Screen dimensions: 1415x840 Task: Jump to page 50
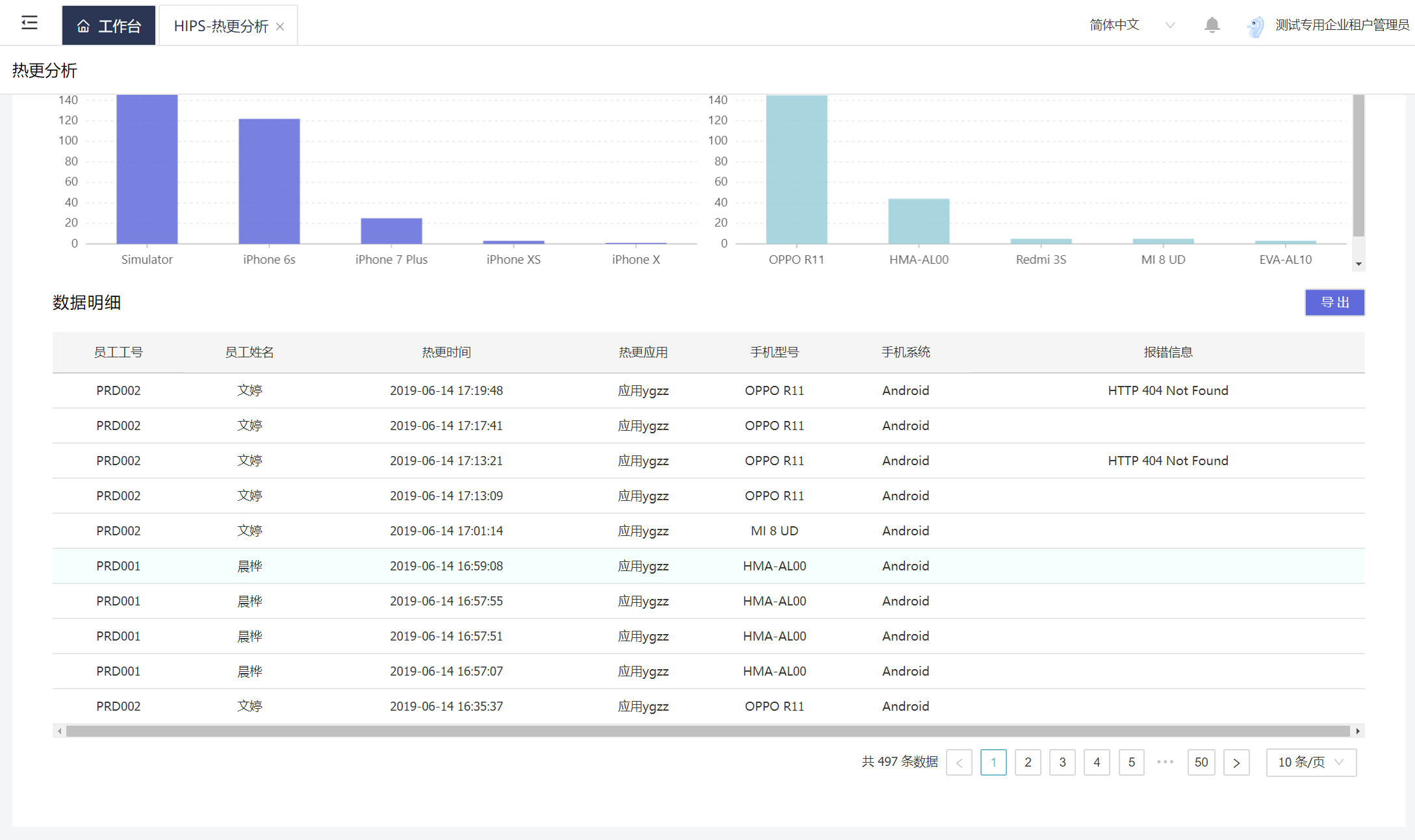point(1201,763)
